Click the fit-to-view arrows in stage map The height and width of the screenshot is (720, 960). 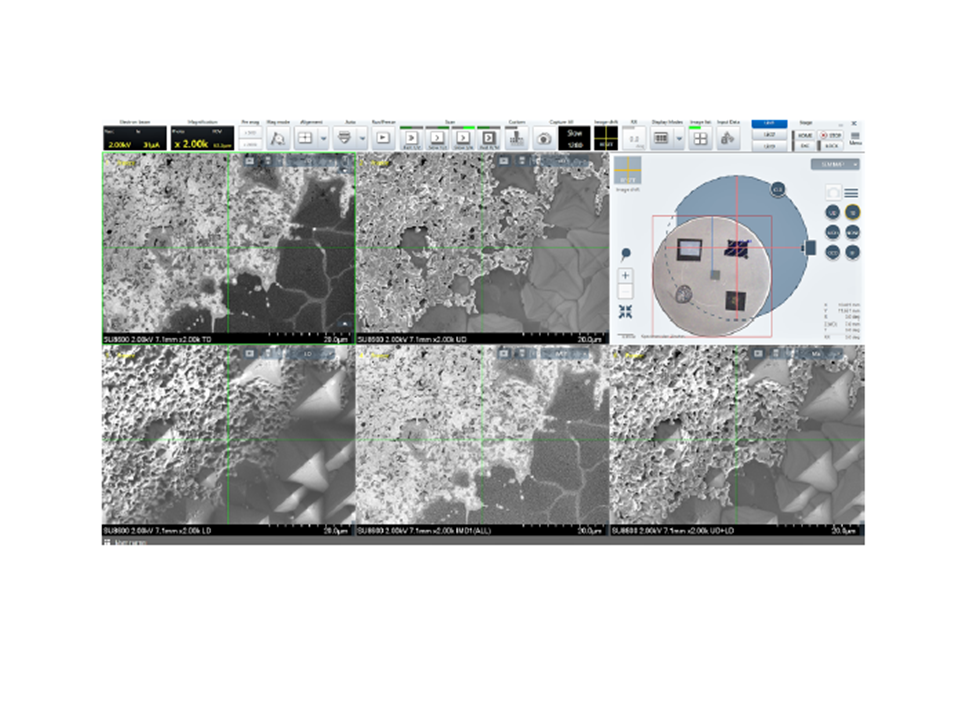(x=625, y=311)
